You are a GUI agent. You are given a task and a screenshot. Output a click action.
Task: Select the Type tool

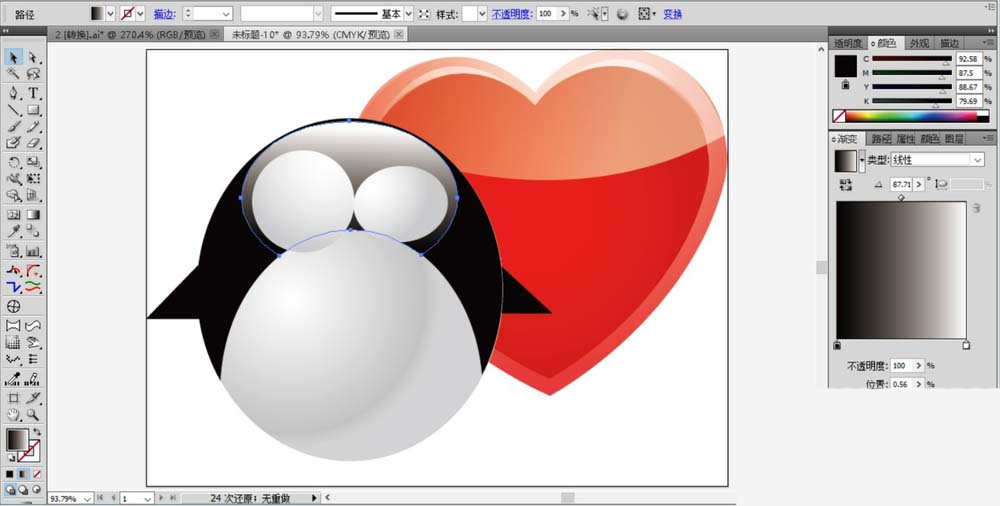click(33, 94)
